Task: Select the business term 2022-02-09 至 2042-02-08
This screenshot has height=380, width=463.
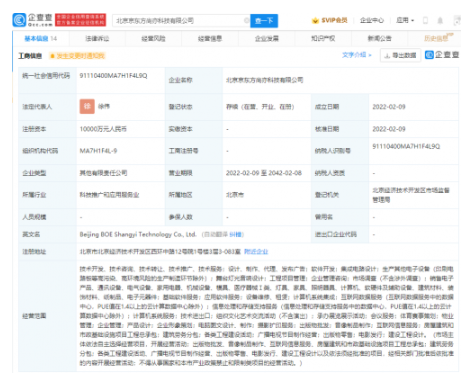Action: coord(264,173)
